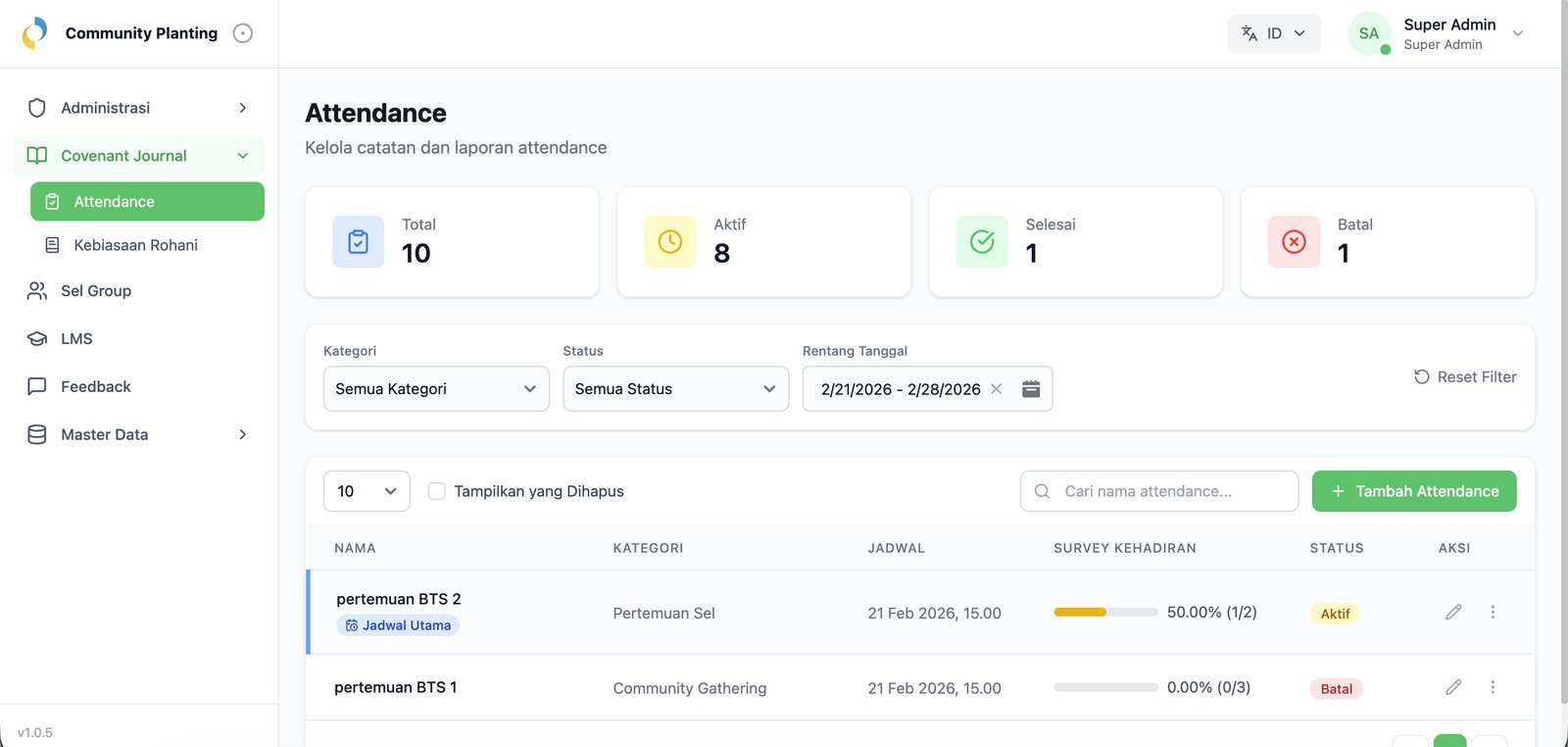Screen dimensions: 1568x747
Task: Click the Aktif clock icon
Action: (x=670, y=241)
